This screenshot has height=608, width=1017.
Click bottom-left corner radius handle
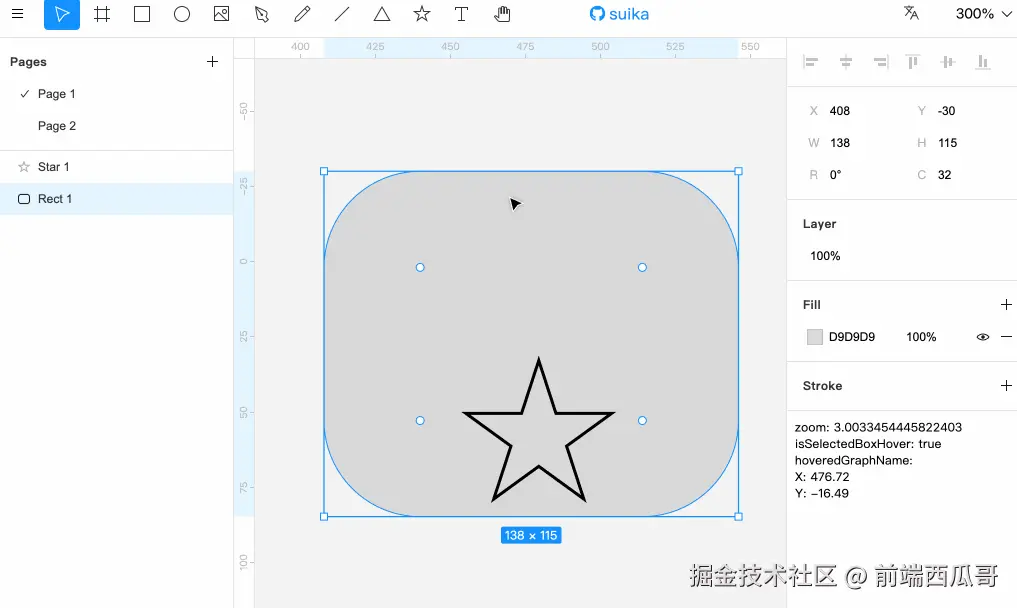point(420,420)
